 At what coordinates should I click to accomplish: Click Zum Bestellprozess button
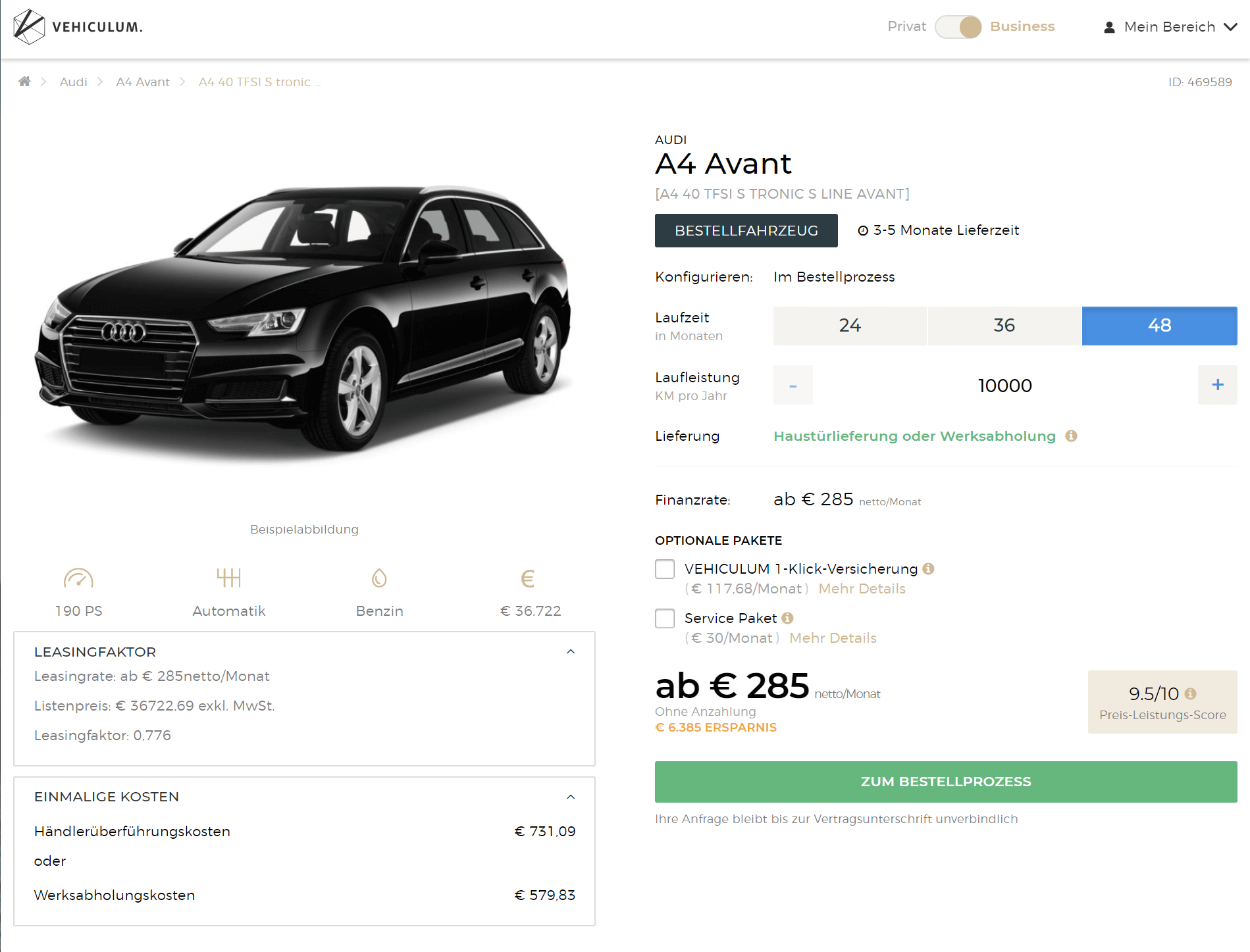click(946, 782)
